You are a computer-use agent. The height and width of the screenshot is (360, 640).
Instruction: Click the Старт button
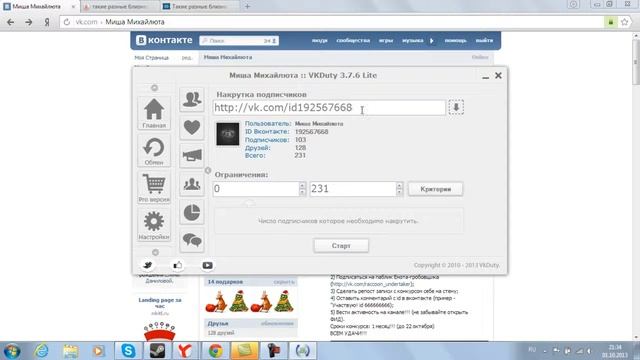341,246
